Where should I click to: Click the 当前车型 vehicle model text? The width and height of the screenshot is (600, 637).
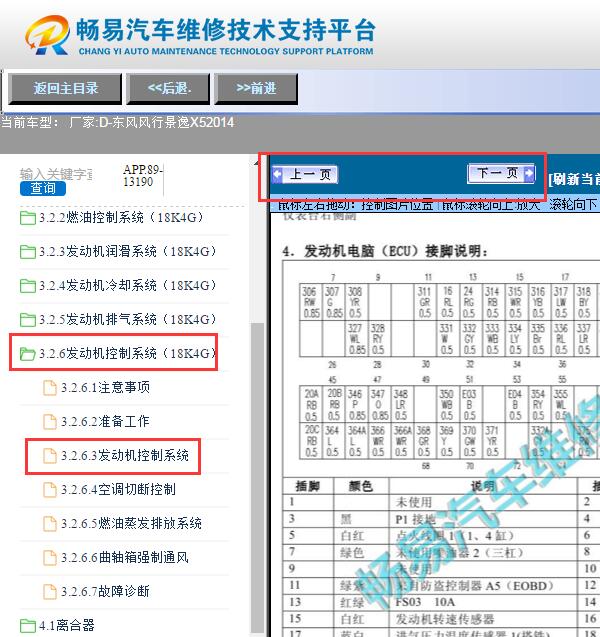(118, 122)
